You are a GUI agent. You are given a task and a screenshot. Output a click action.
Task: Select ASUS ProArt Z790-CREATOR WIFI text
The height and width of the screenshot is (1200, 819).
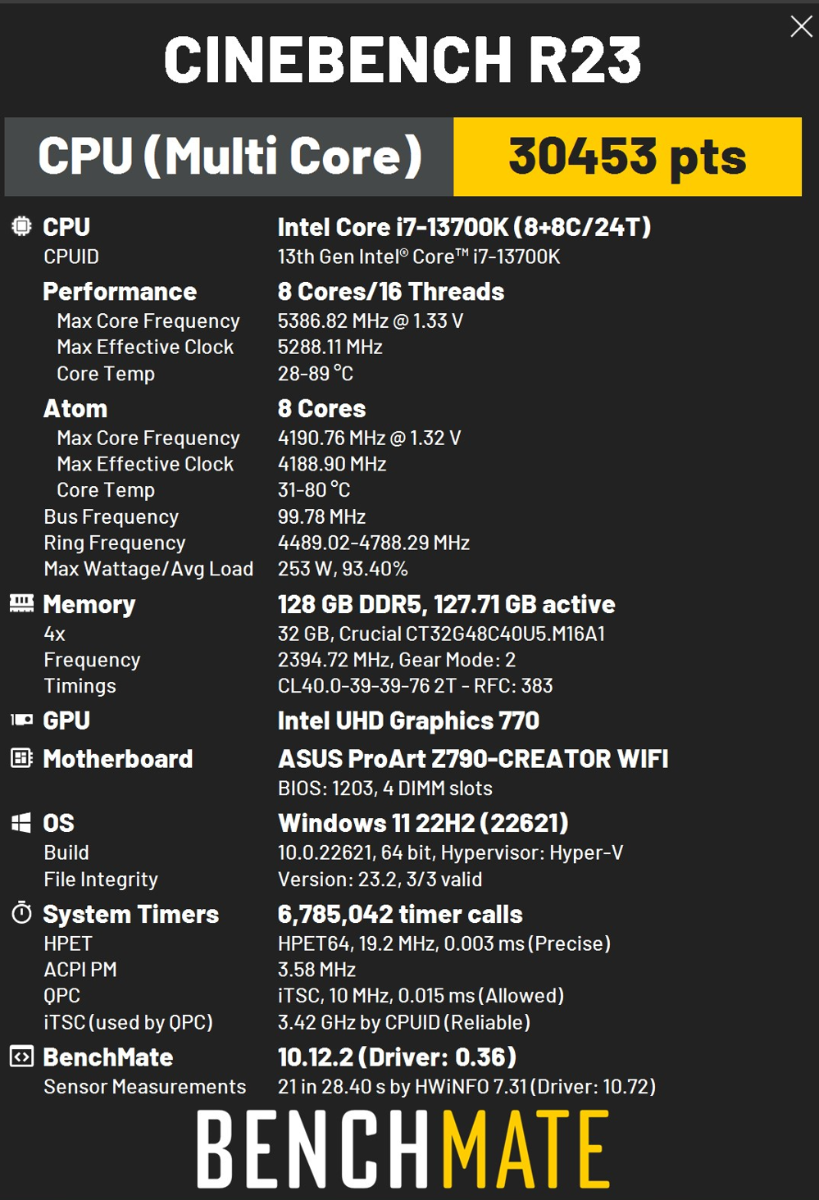coord(473,758)
